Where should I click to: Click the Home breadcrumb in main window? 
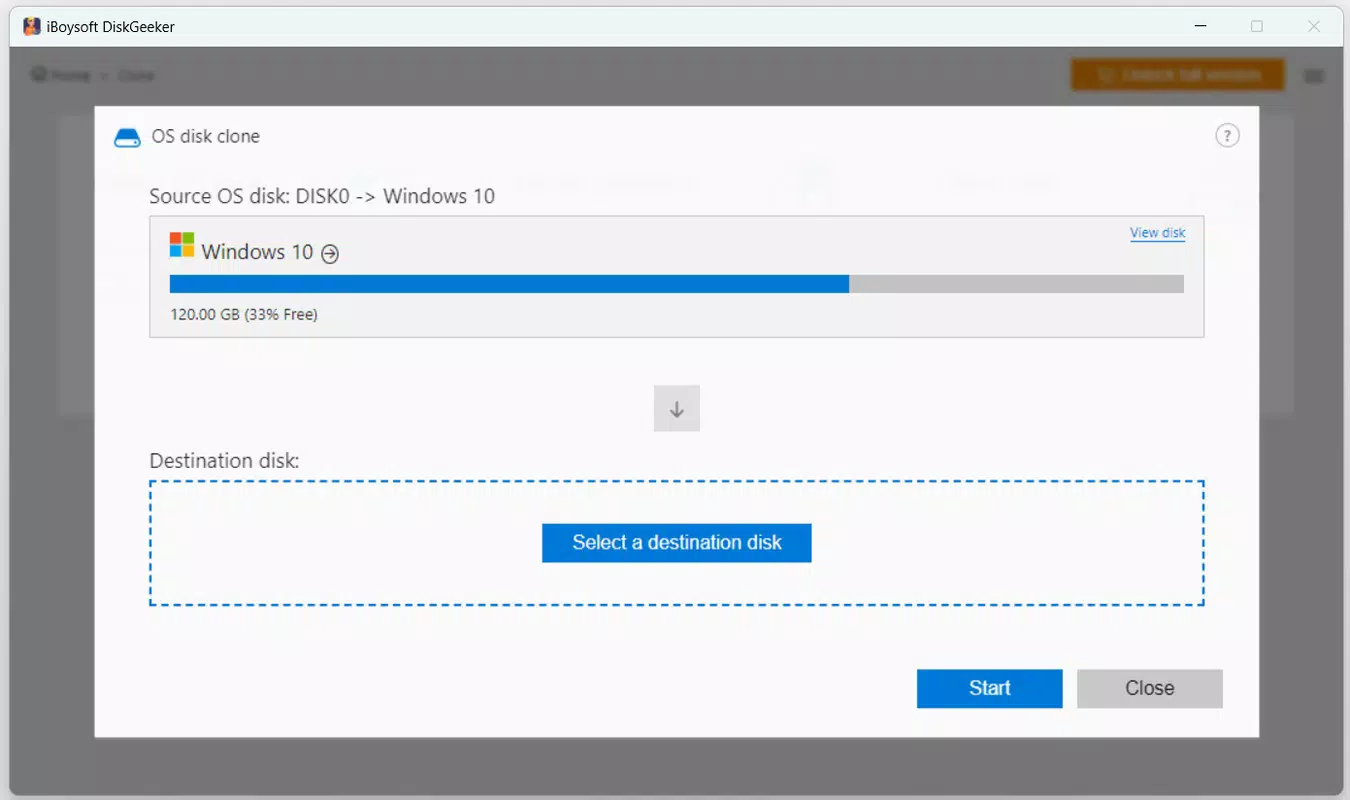60,75
